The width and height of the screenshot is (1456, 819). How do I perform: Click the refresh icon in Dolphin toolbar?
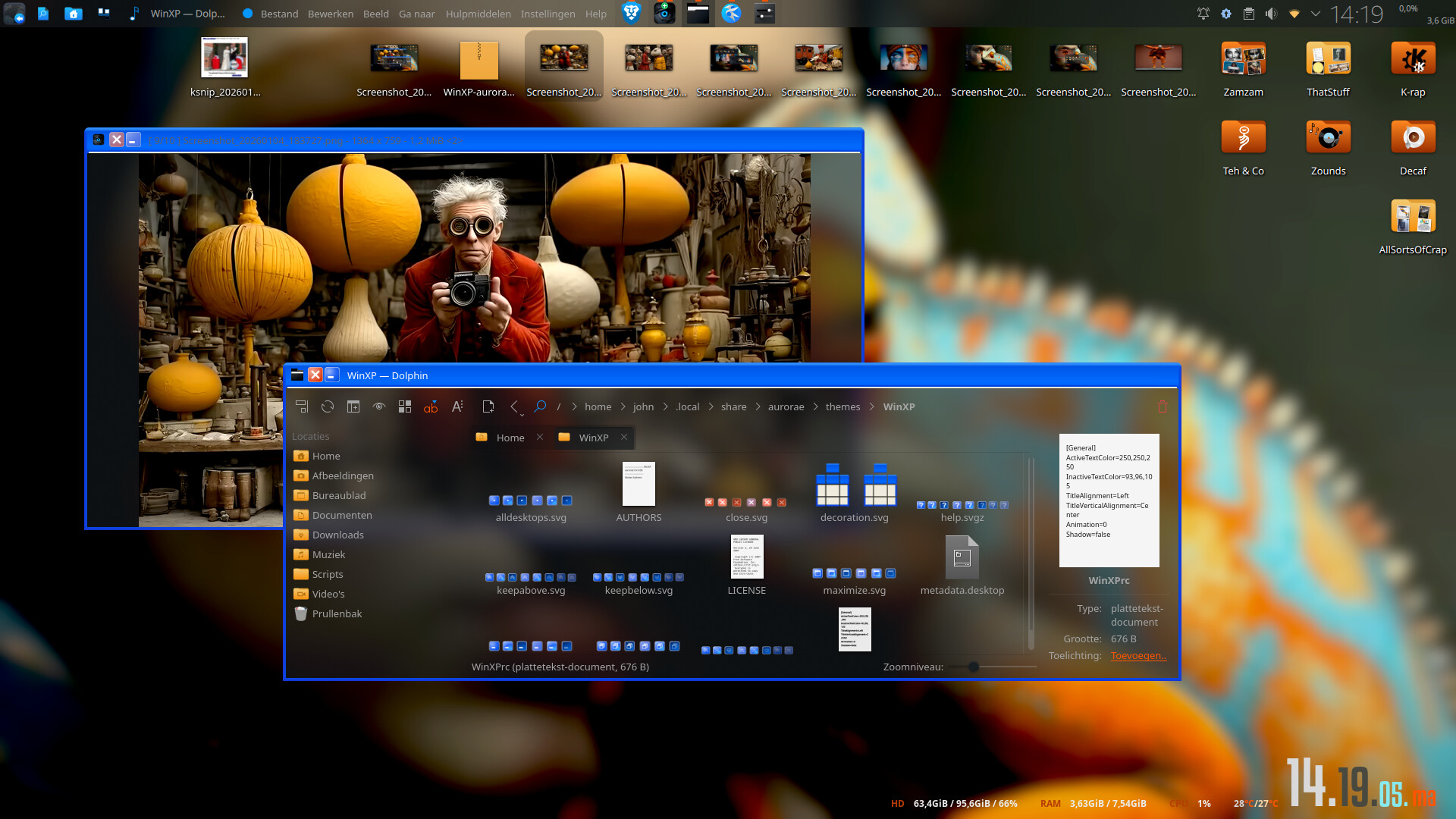tap(328, 406)
